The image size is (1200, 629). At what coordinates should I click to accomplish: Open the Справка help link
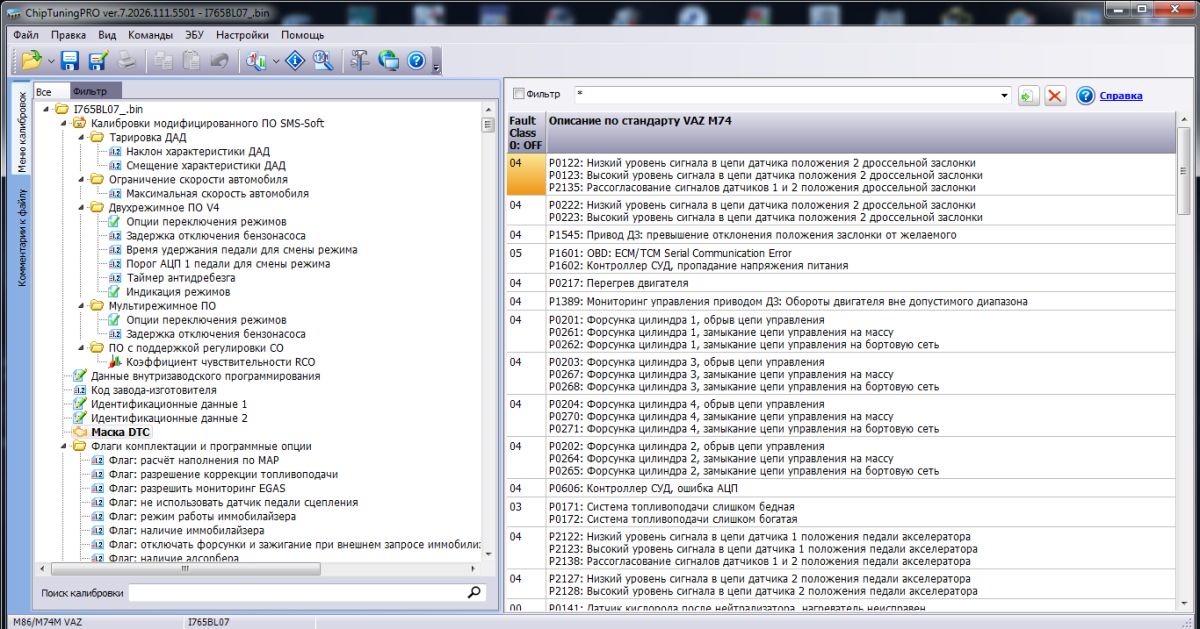tap(1121, 96)
